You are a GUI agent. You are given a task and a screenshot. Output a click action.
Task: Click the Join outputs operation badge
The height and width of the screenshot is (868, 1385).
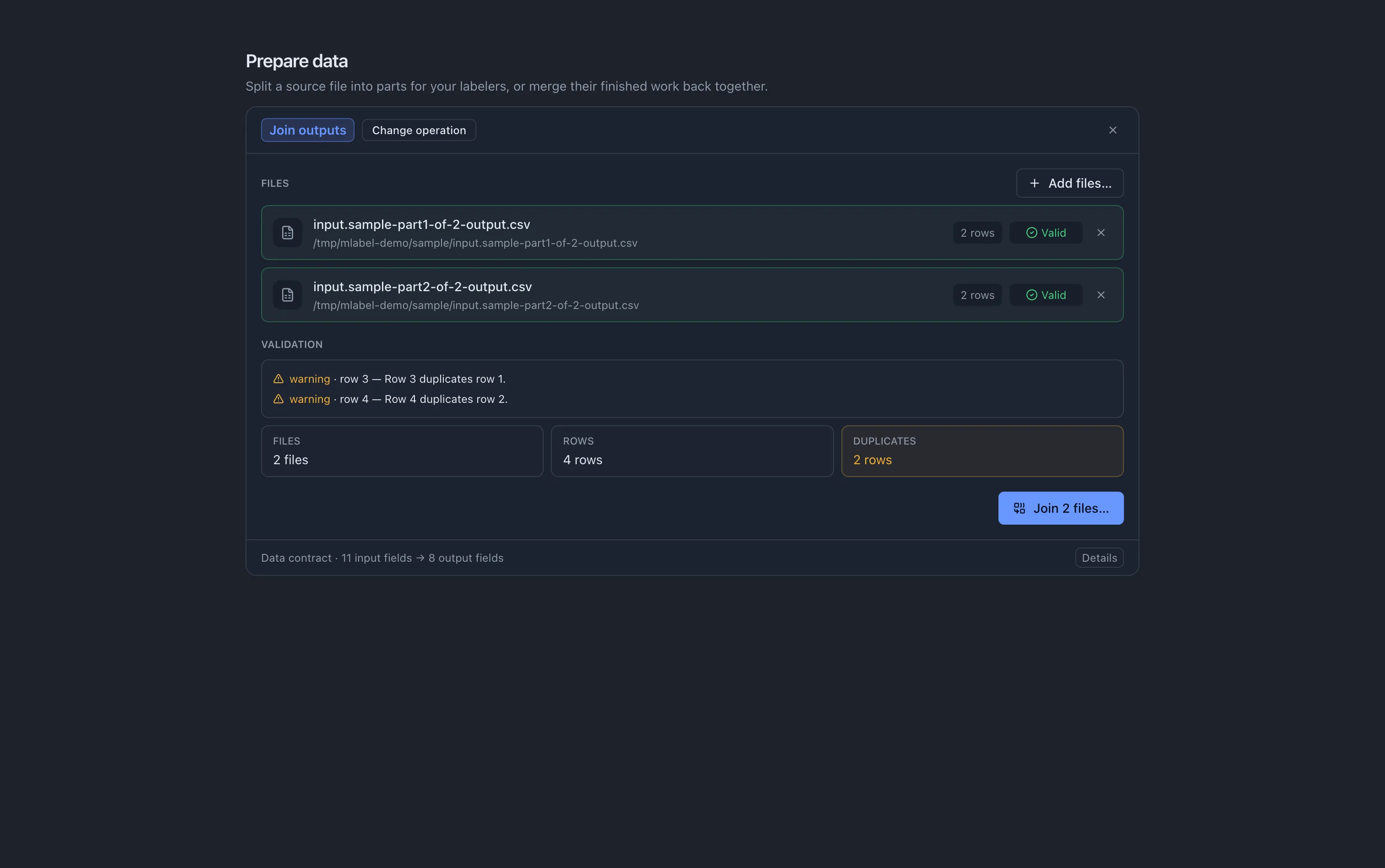coord(307,130)
